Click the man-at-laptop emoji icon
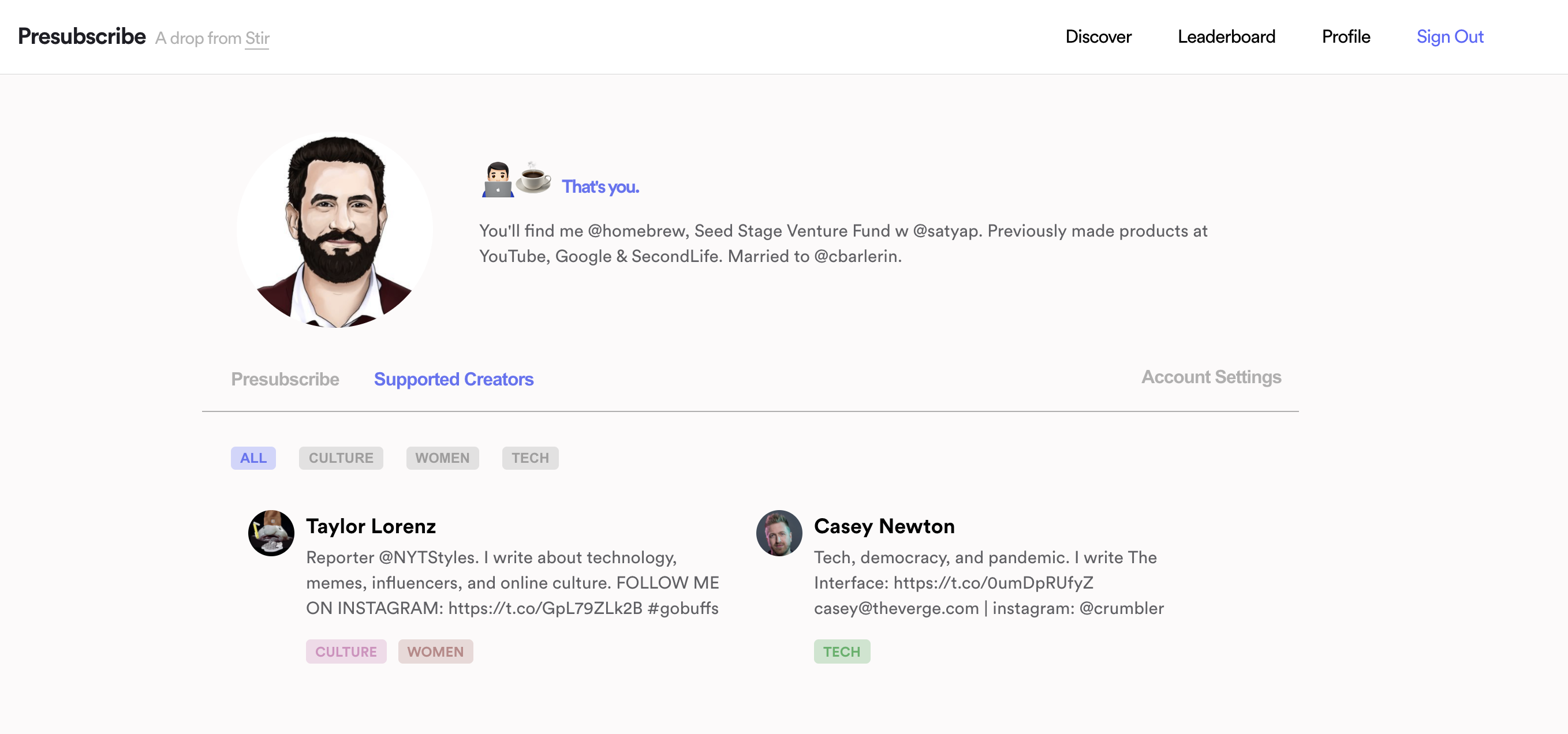 click(x=497, y=180)
